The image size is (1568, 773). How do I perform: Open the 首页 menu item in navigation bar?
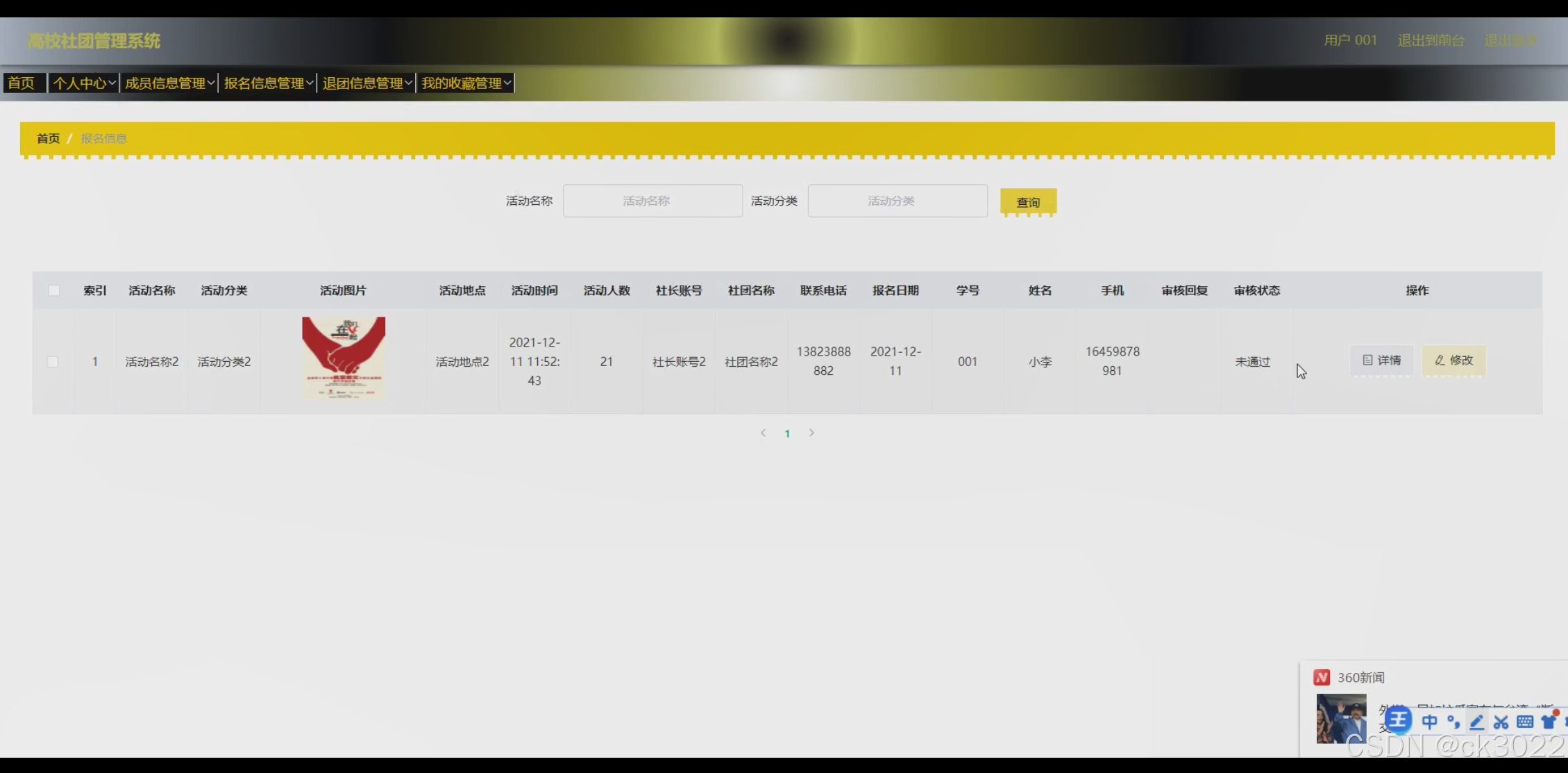point(22,83)
